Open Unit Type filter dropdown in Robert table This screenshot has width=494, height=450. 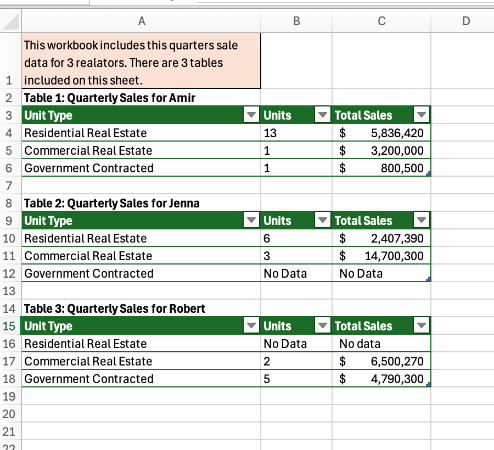(251, 326)
